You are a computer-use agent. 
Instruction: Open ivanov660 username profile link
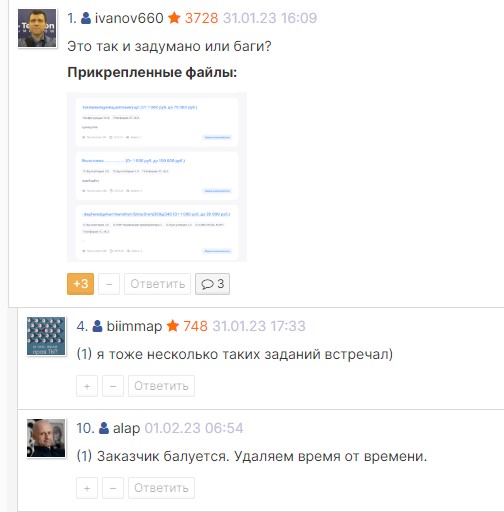point(129,18)
